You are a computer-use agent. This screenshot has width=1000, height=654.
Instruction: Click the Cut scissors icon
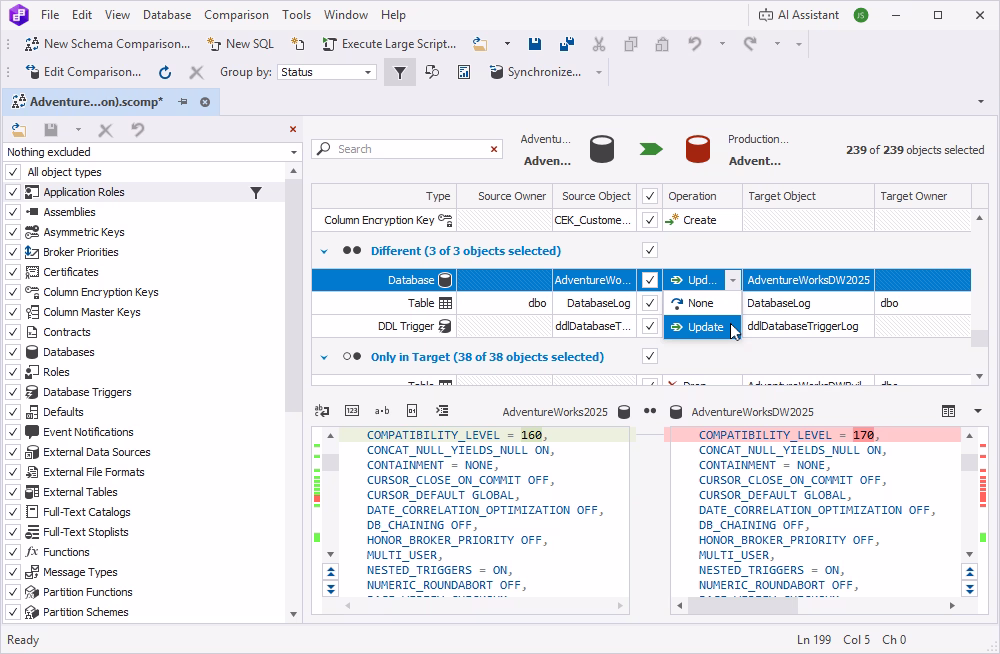click(x=598, y=44)
